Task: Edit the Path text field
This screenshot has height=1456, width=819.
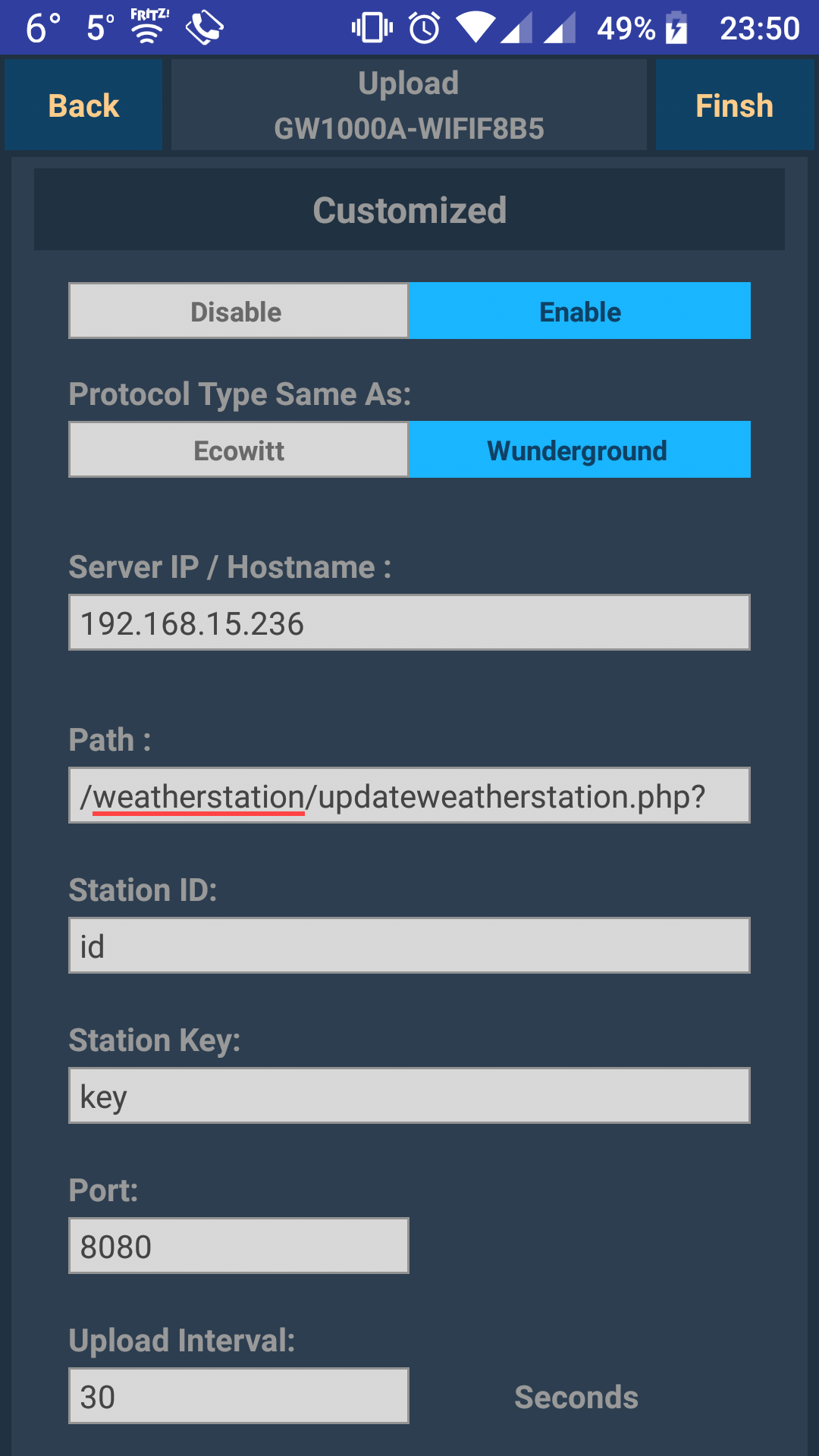Action: [409, 795]
